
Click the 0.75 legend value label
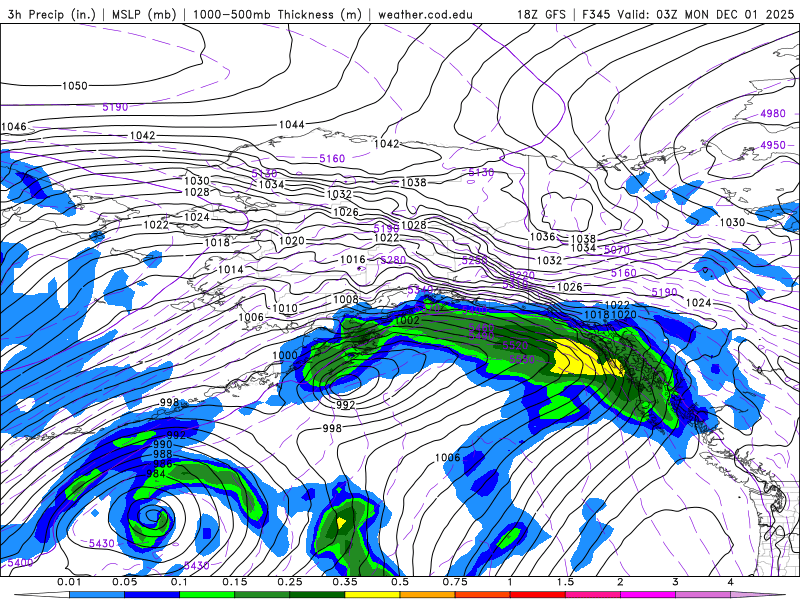(x=455, y=582)
